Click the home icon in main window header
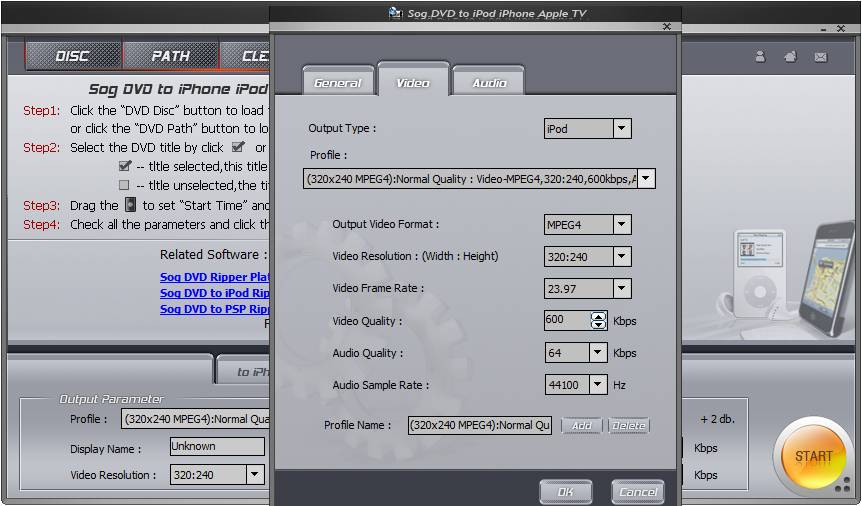This screenshot has width=862, height=506. coord(791,57)
